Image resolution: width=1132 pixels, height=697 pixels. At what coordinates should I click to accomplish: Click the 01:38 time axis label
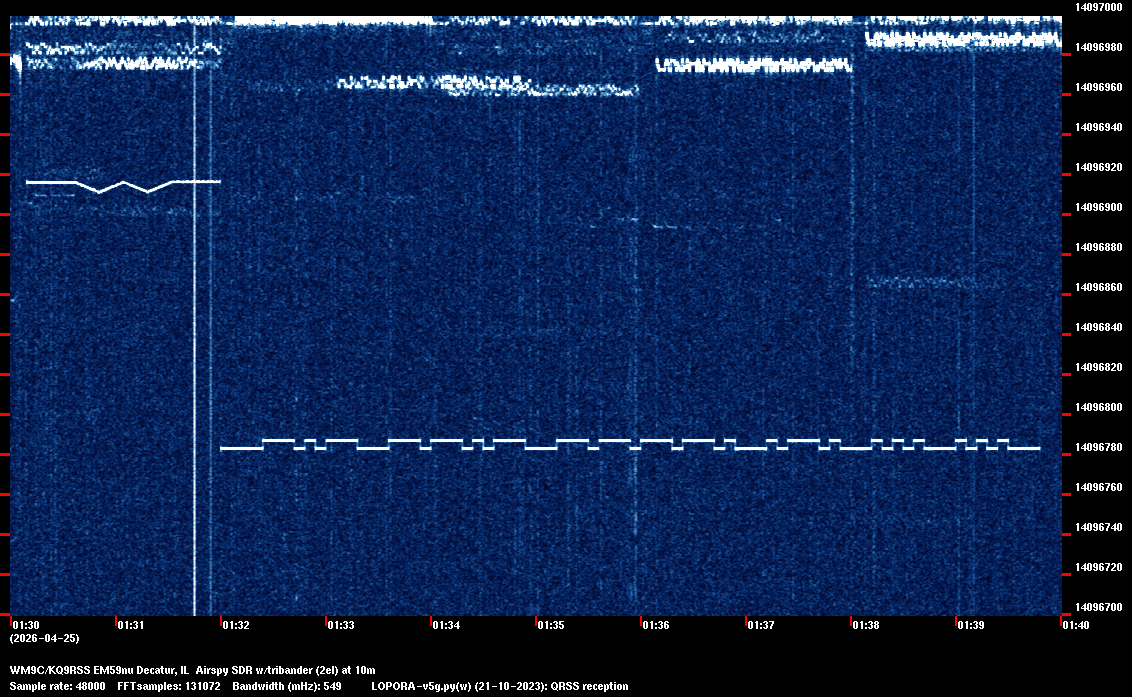[866, 625]
